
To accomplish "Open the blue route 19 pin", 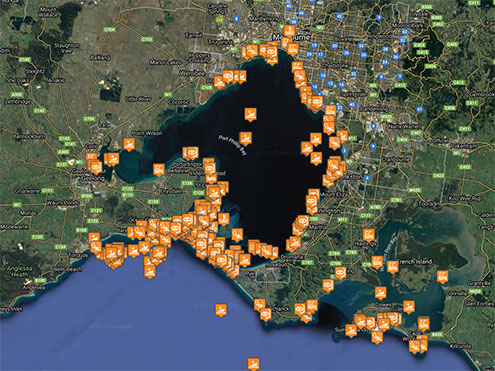I will click(x=314, y=45).
